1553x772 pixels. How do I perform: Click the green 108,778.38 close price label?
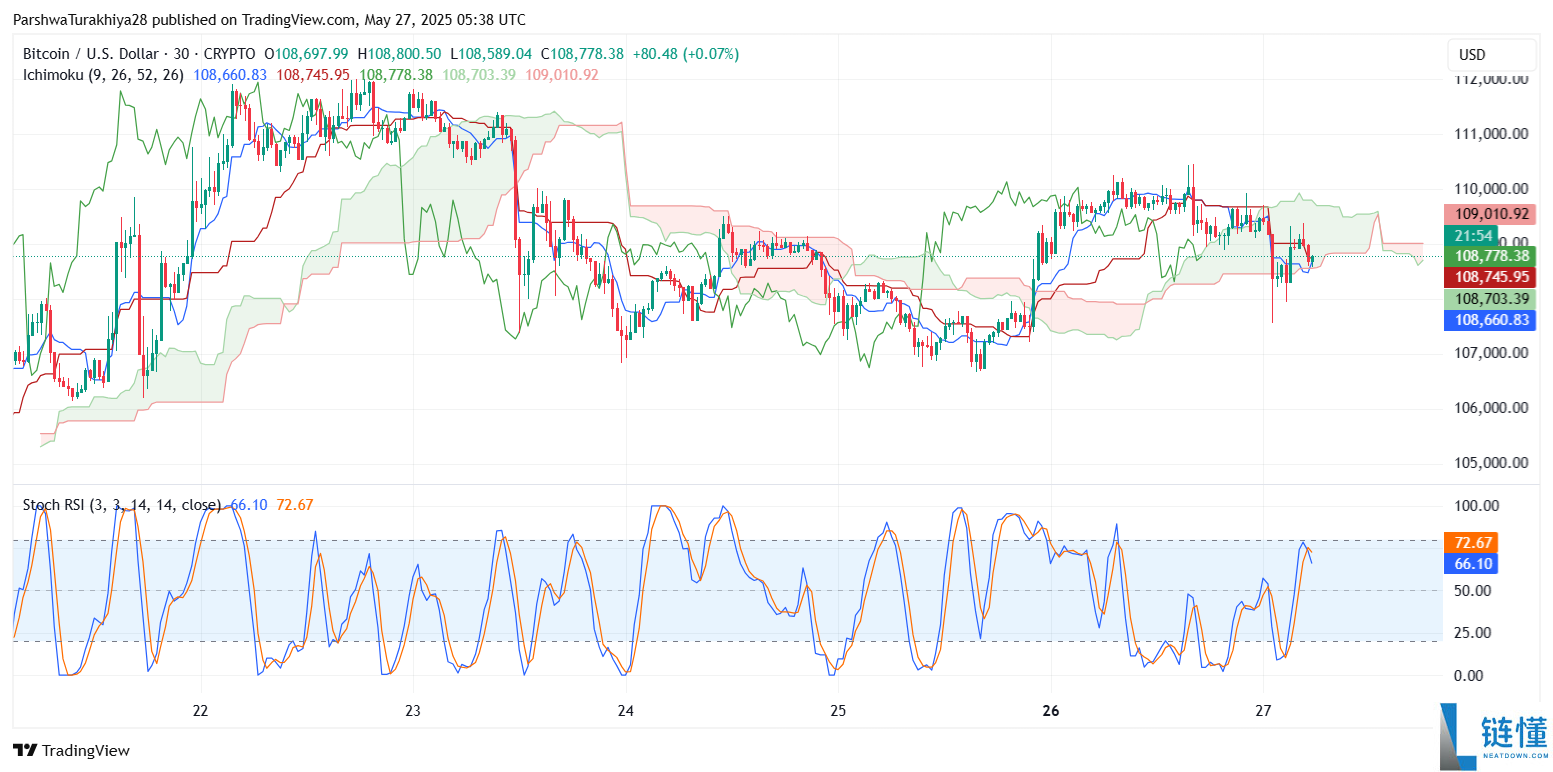click(x=1491, y=256)
